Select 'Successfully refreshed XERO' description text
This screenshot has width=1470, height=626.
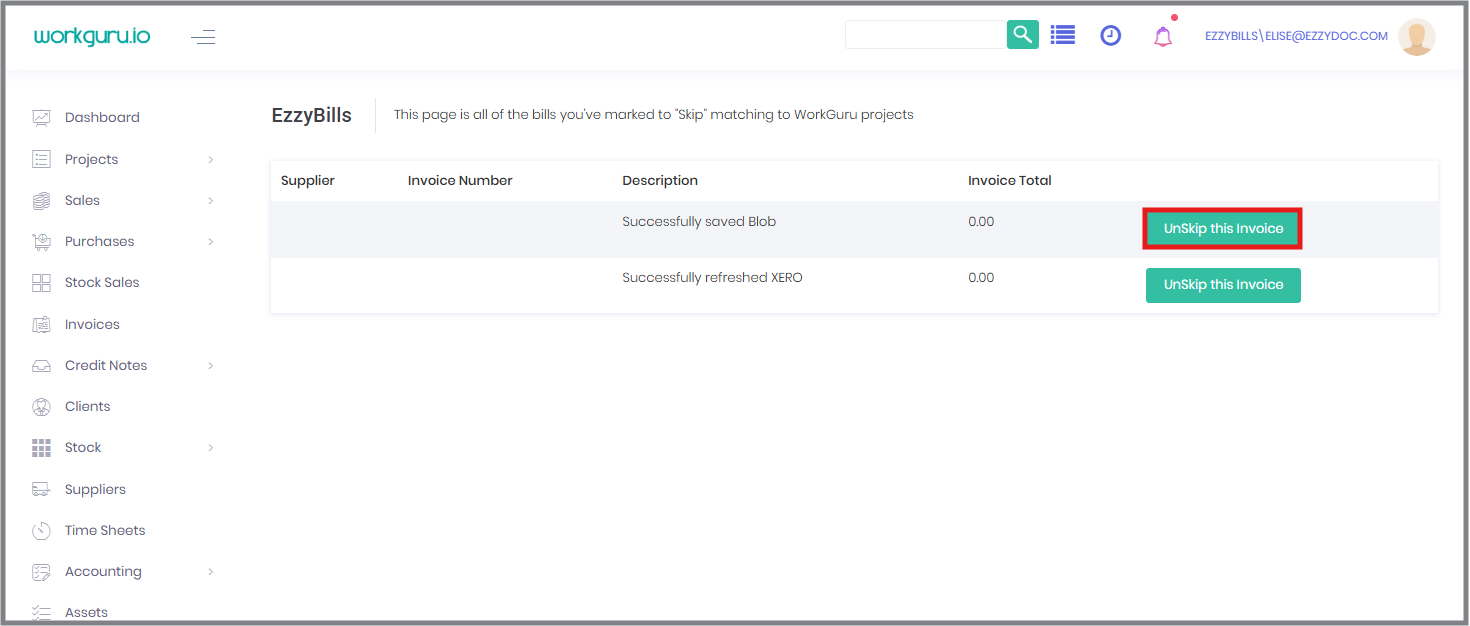712,278
